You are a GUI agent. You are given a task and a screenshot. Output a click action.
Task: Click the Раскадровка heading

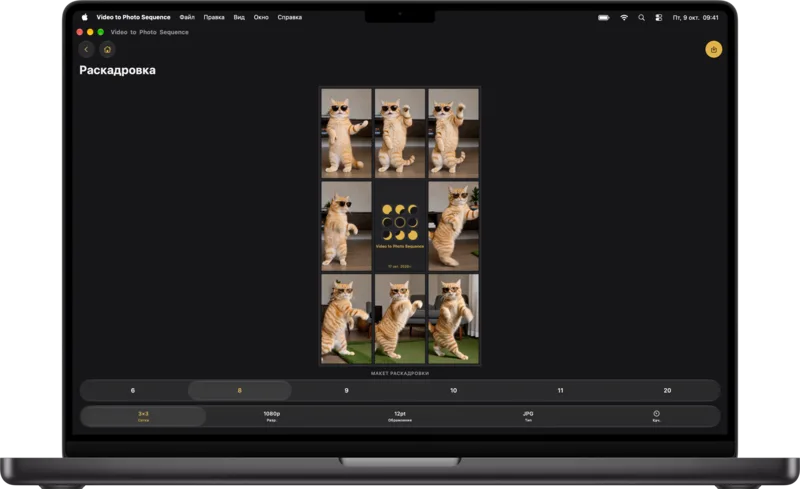117,70
